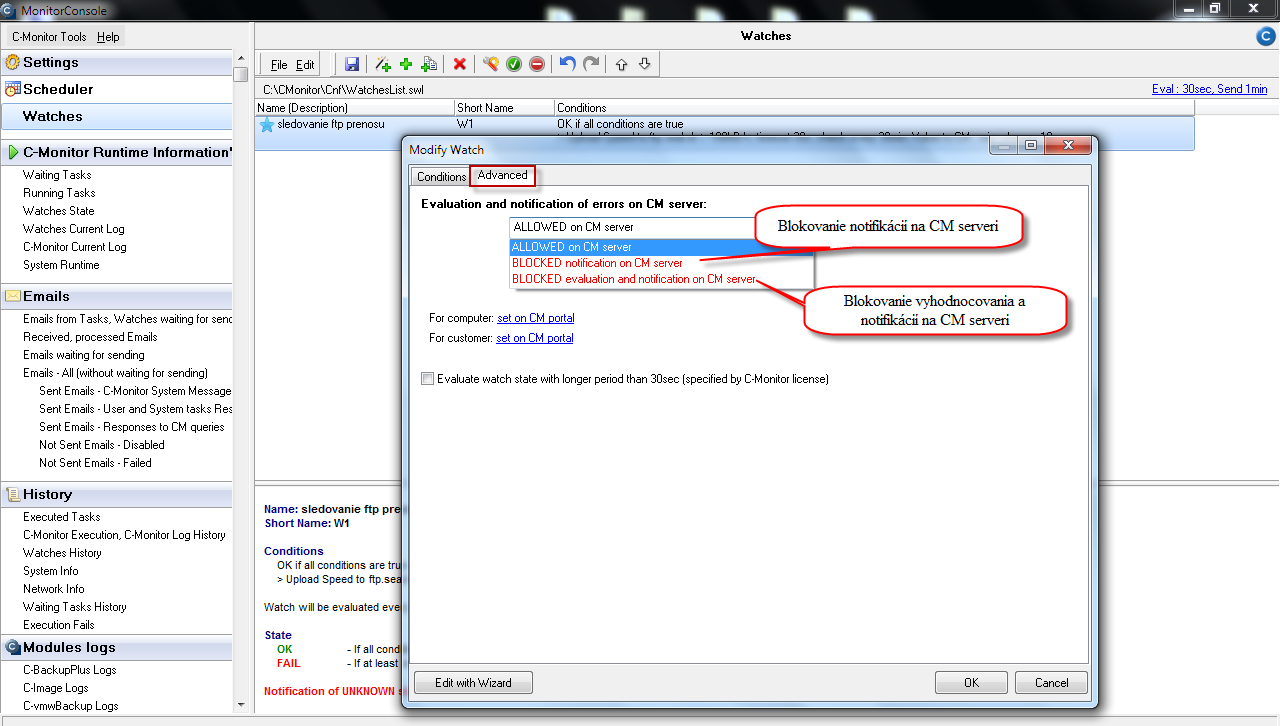Add a watch using the wizard wand icon

[383, 64]
